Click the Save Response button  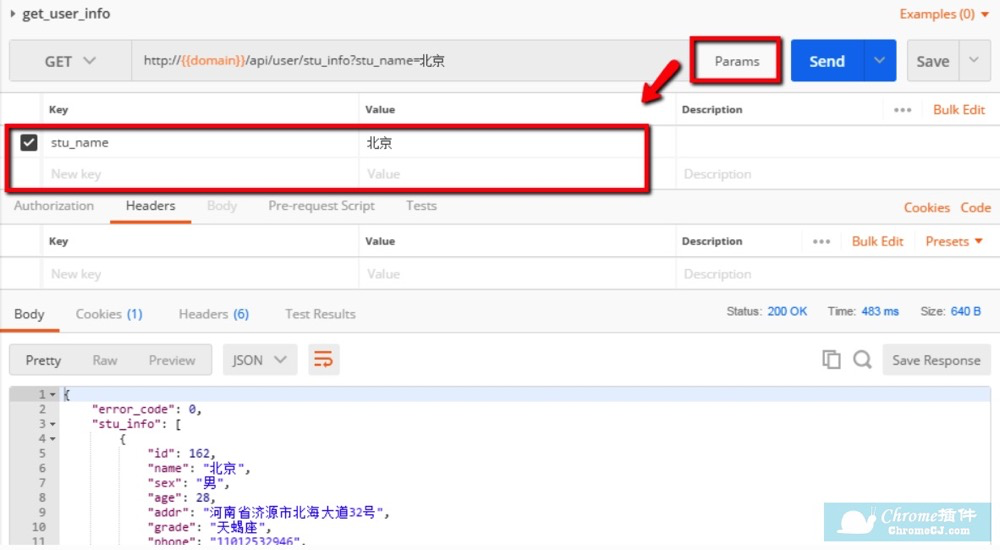coord(936,360)
